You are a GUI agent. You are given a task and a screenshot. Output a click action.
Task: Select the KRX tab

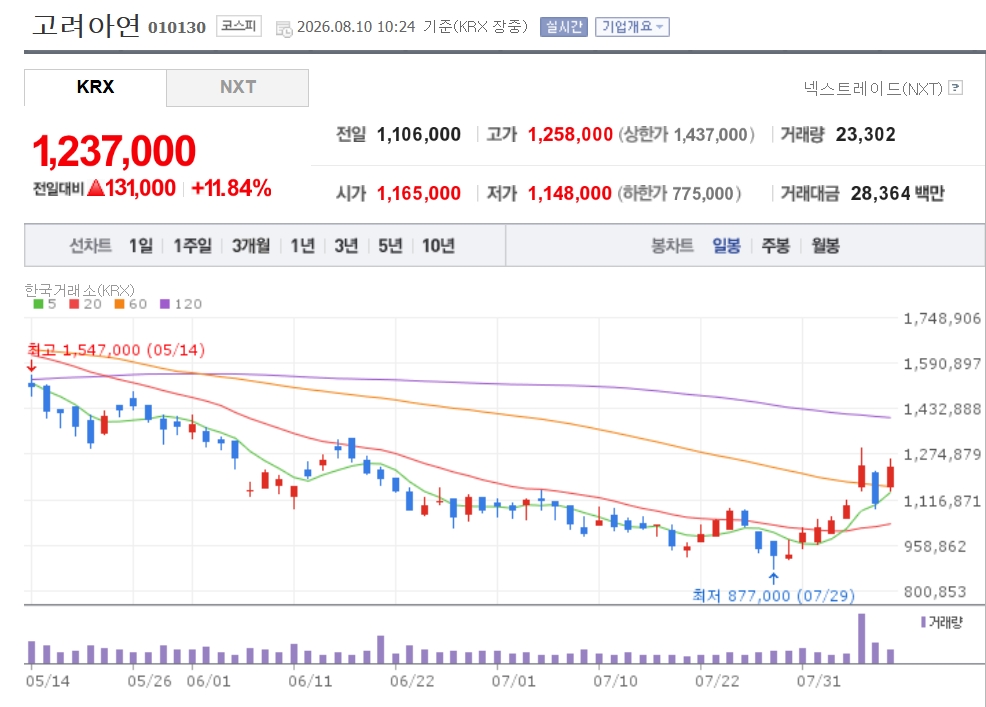click(95, 87)
